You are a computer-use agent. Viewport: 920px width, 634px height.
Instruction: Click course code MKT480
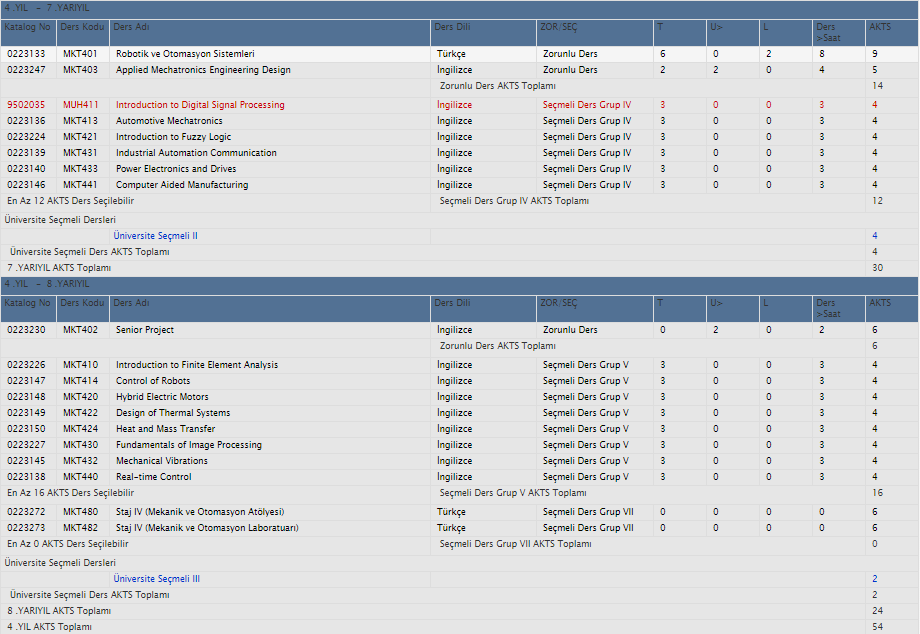click(x=80, y=512)
